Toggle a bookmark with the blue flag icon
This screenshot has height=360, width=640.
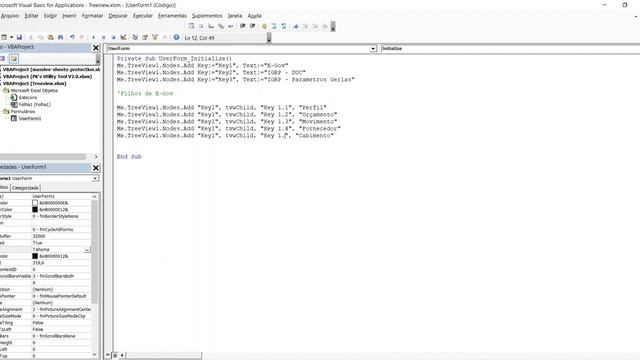coord(296,26)
